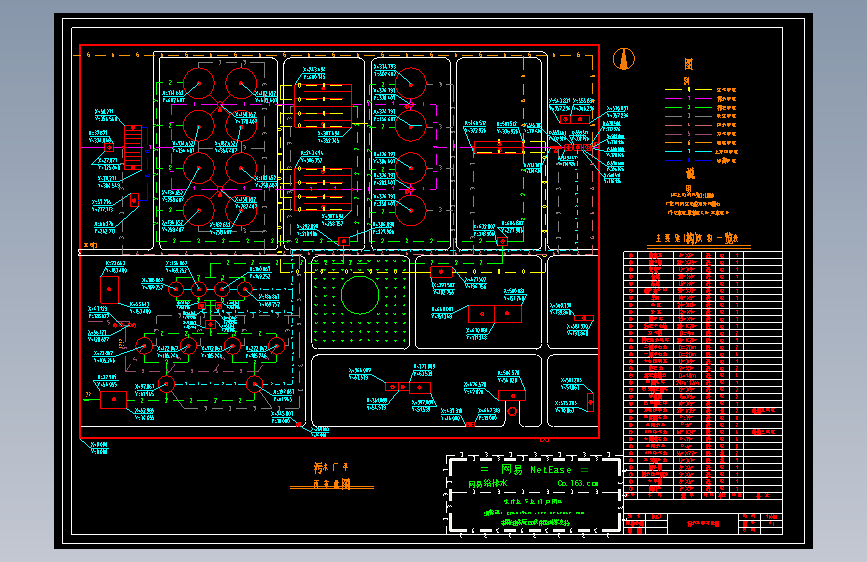Click the green "网易 NetEase" heading
This screenshot has width=867, height=562.
(536, 470)
